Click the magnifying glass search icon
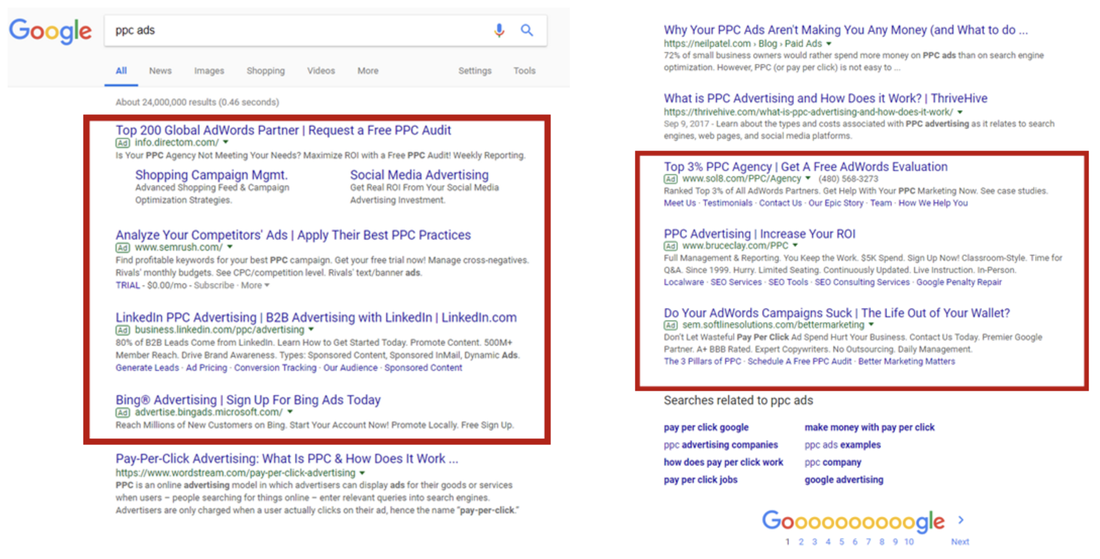 527,30
